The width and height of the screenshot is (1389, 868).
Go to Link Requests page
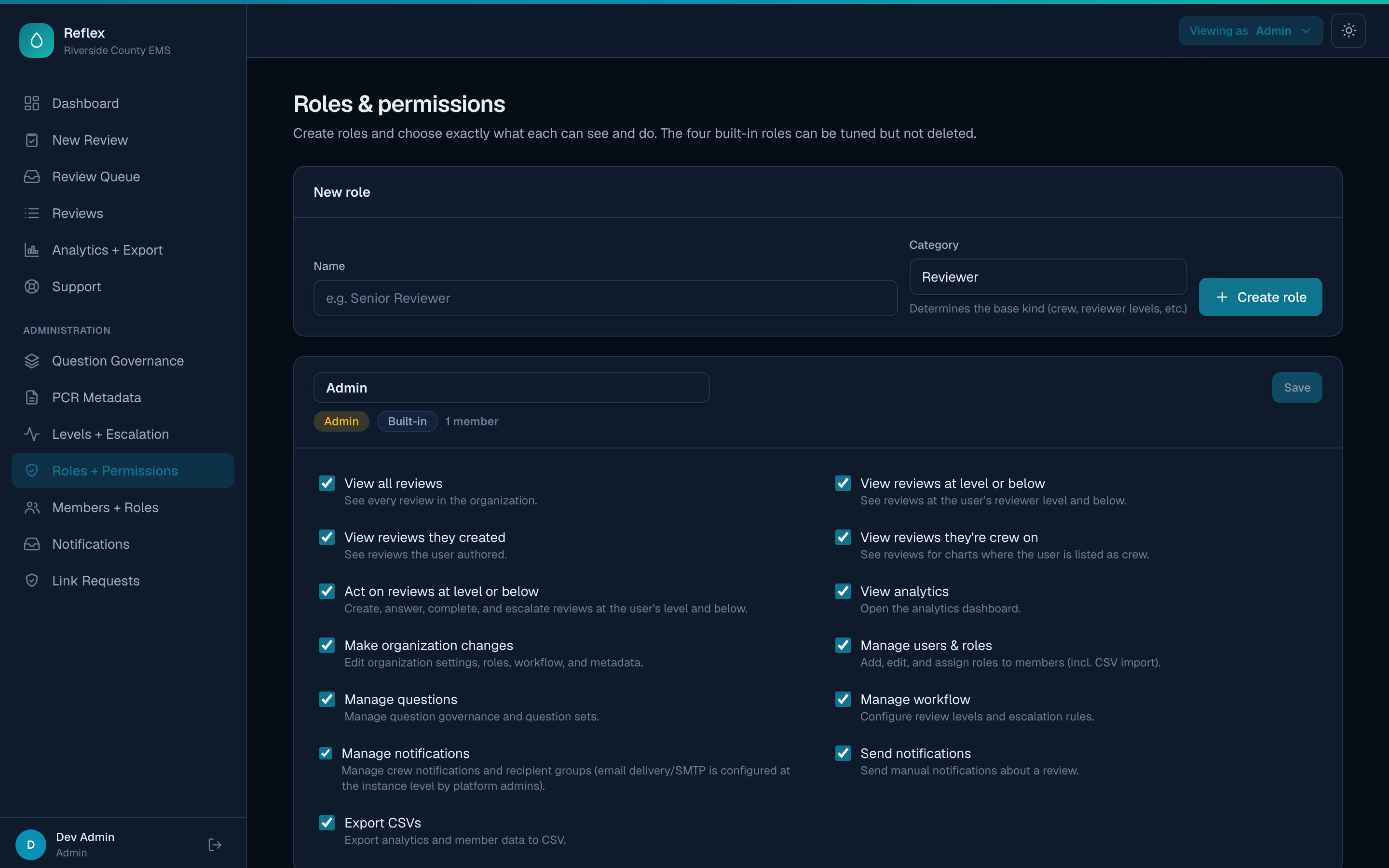click(123, 581)
